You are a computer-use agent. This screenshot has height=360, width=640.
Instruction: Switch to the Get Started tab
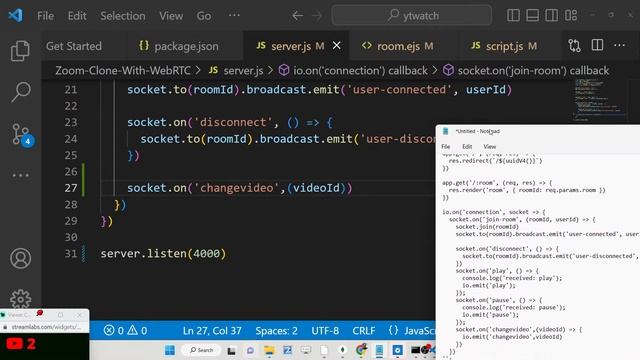74,46
